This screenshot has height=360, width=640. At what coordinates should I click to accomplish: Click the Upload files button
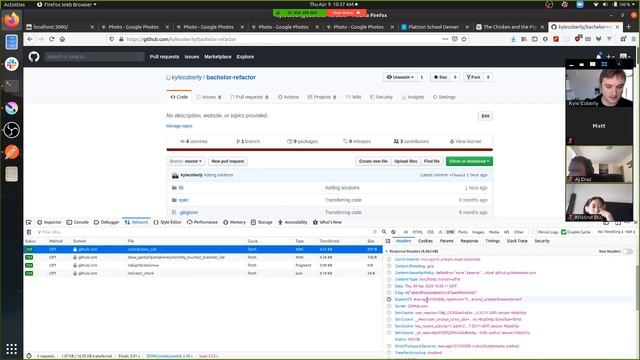coord(405,161)
